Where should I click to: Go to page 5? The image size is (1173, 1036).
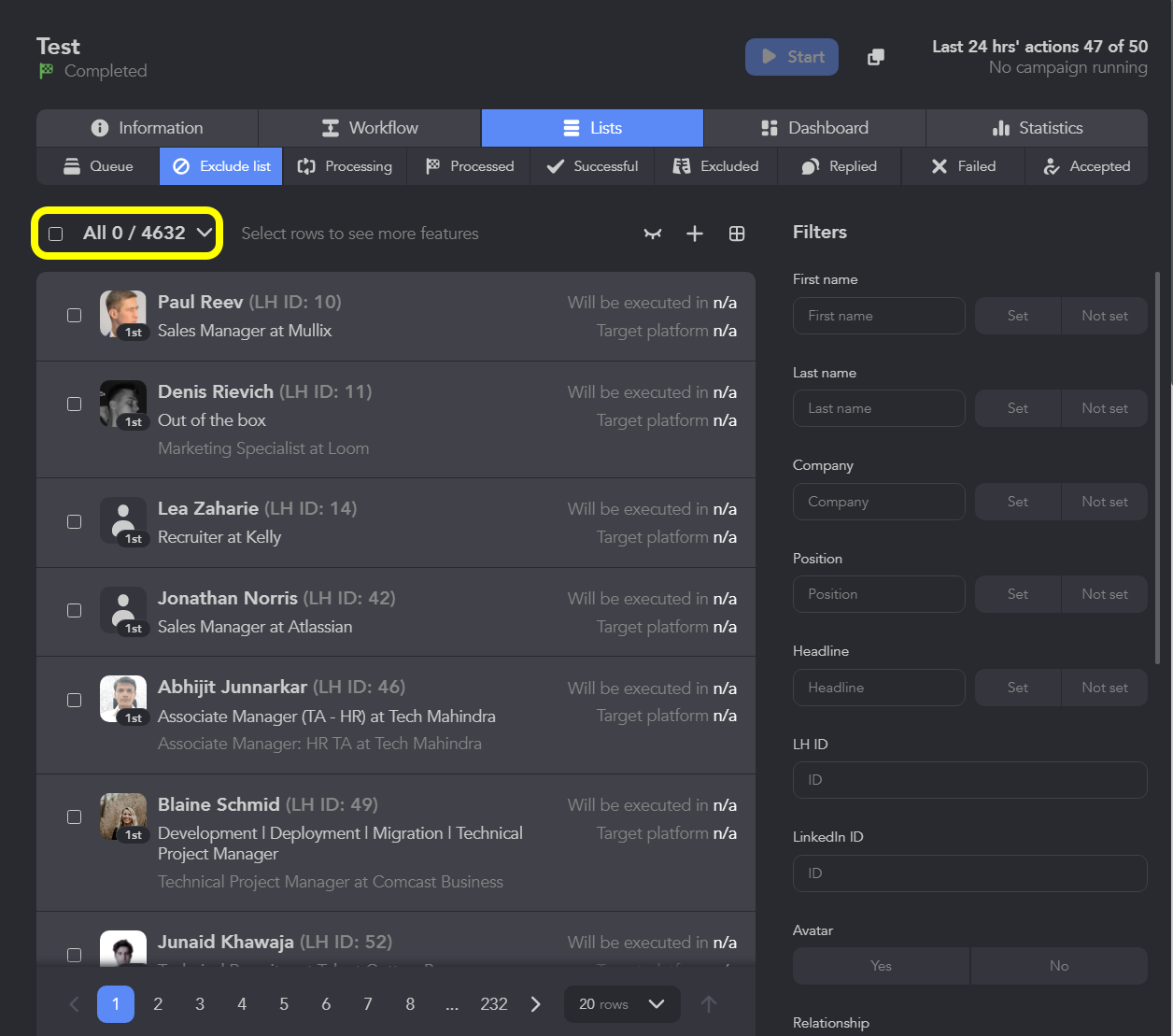tap(284, 1004)
